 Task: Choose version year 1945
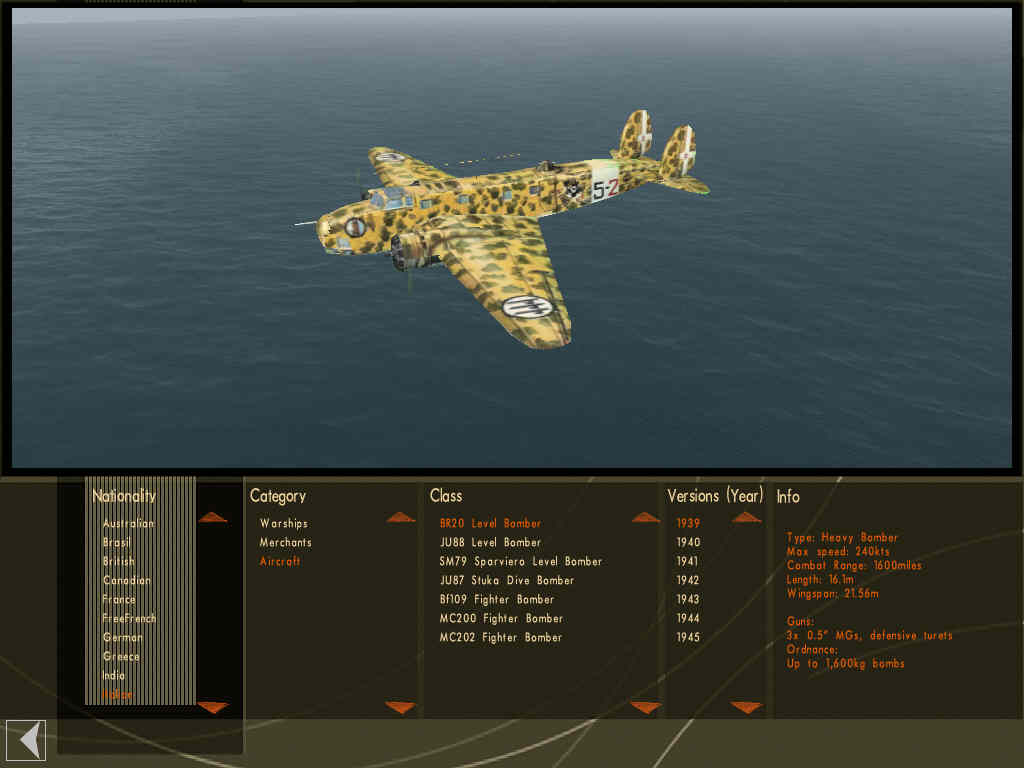coord(688,637)
